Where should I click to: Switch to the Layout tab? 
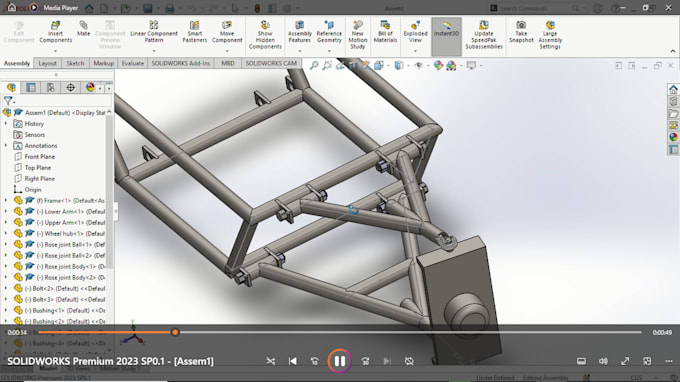pyautogui.click(x=47, y=63)
